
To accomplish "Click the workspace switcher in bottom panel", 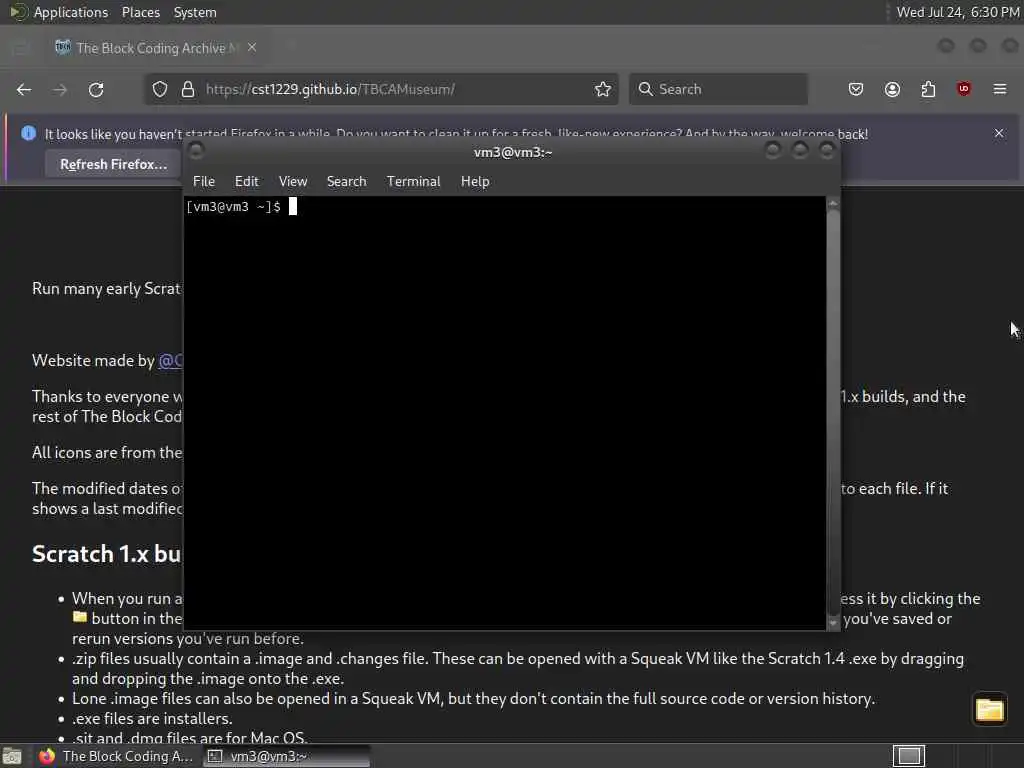I will (x=908, y=756).
